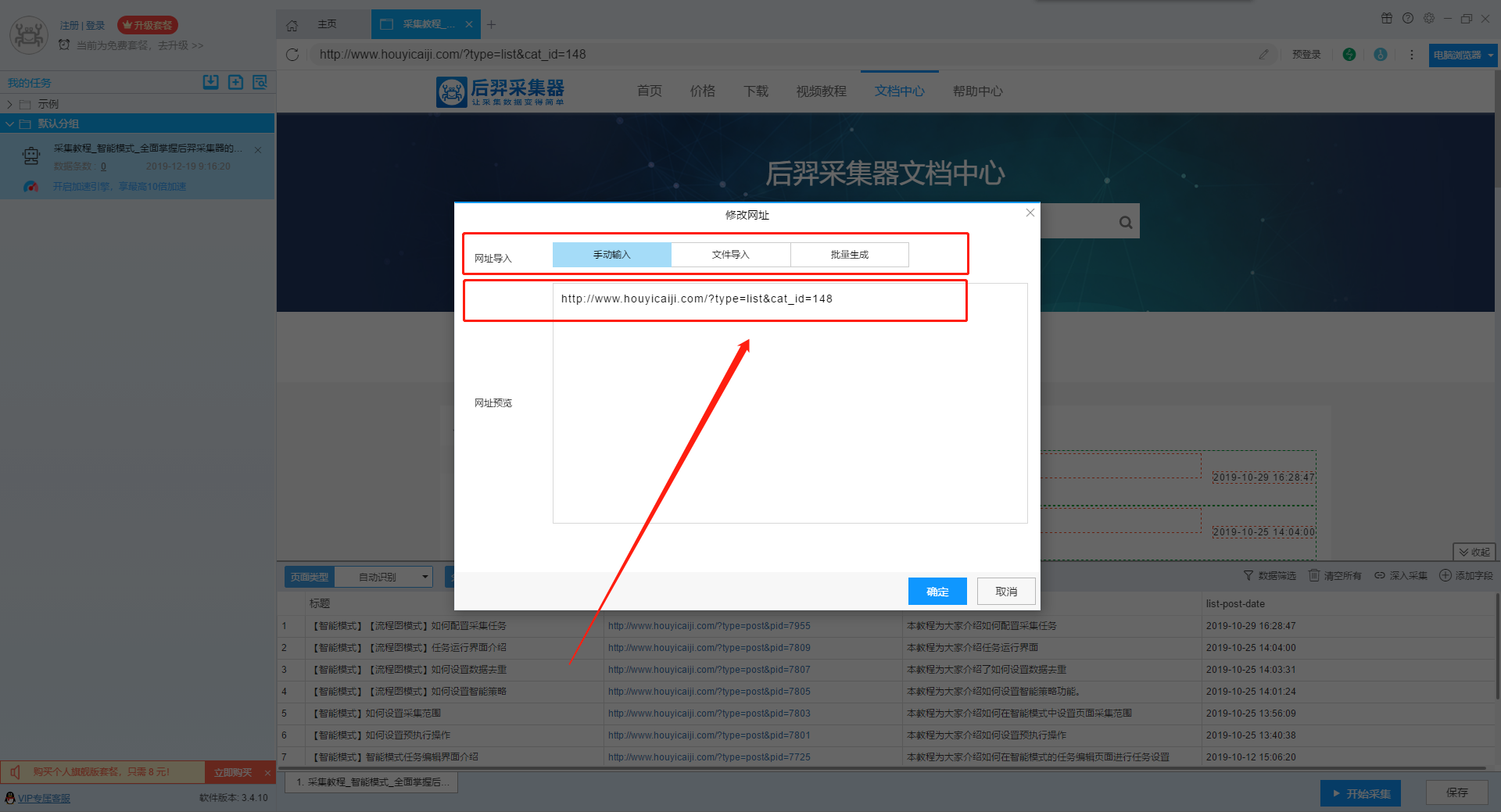Click the 确定 confirm button

(937, 592)
